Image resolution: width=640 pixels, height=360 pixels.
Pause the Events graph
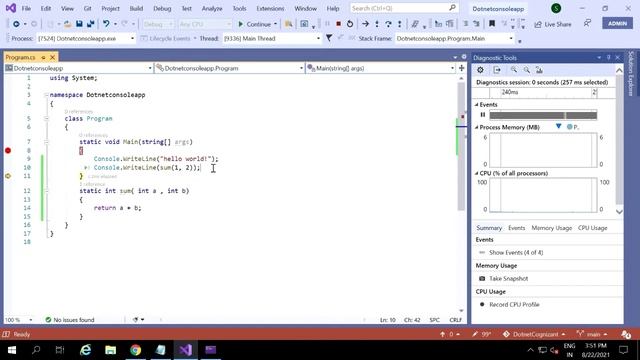(x=482, y=115)
